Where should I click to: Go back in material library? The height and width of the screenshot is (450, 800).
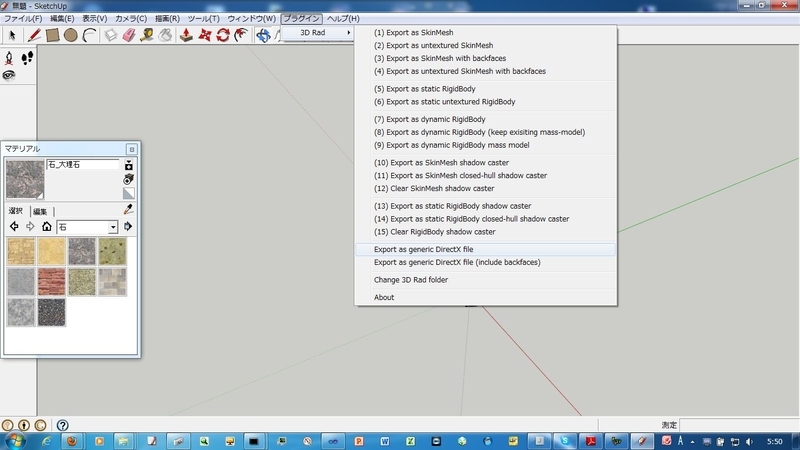click(14, 227)
